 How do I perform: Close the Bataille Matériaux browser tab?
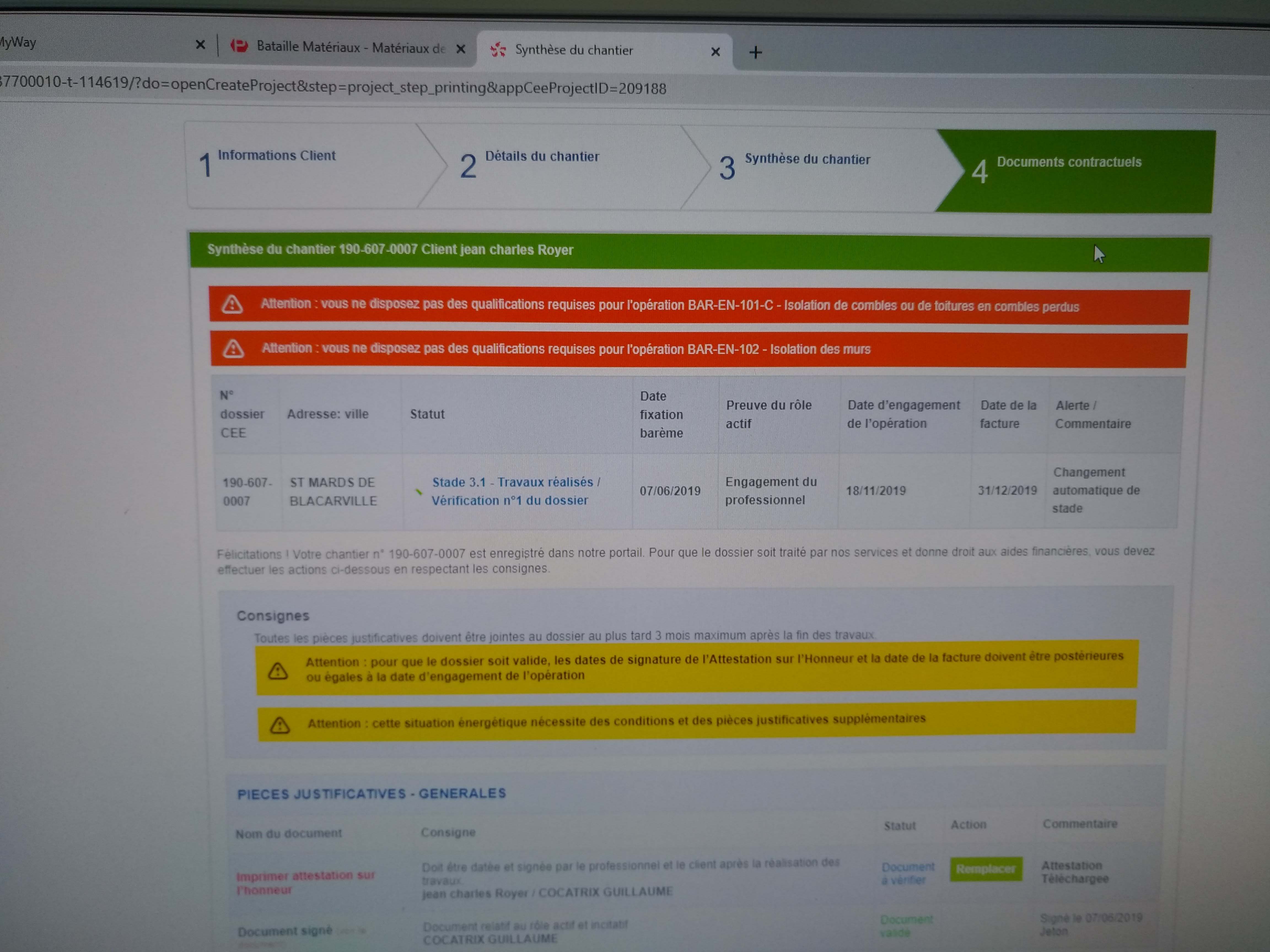[461, 49]
